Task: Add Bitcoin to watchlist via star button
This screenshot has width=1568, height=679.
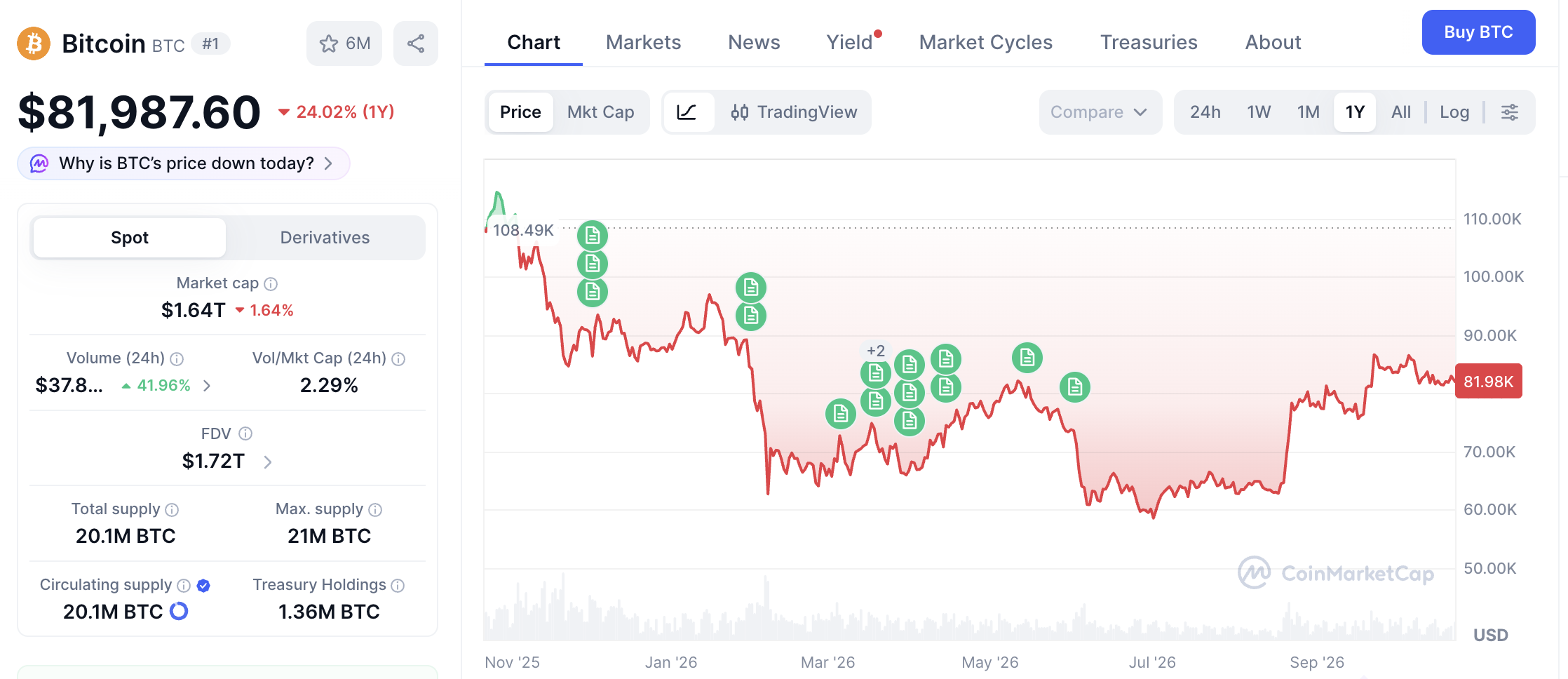Action: click(344, 43)
